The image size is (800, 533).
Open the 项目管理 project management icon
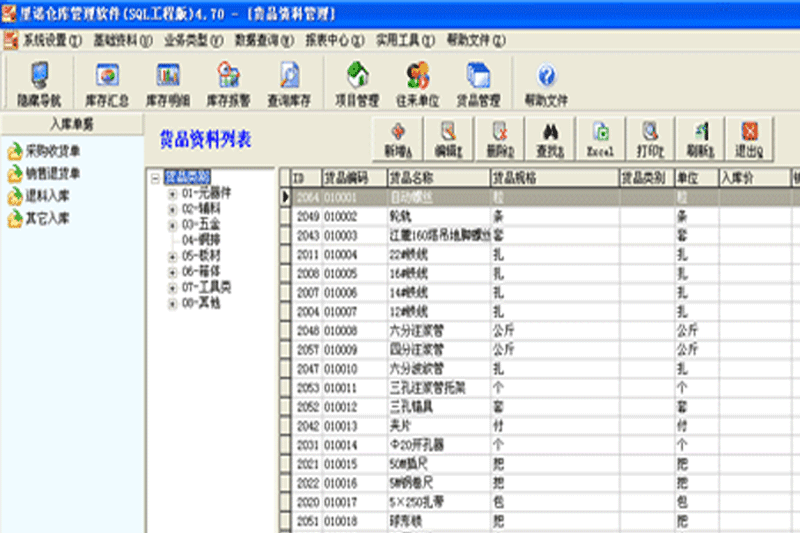357,75
